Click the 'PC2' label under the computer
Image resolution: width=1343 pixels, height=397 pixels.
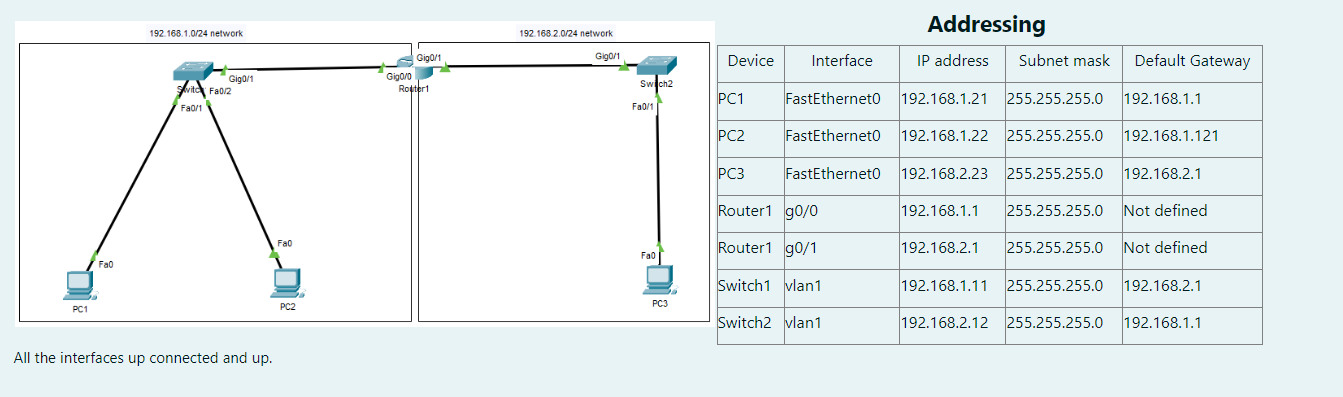pyautogui.click(x=287, y=307)
